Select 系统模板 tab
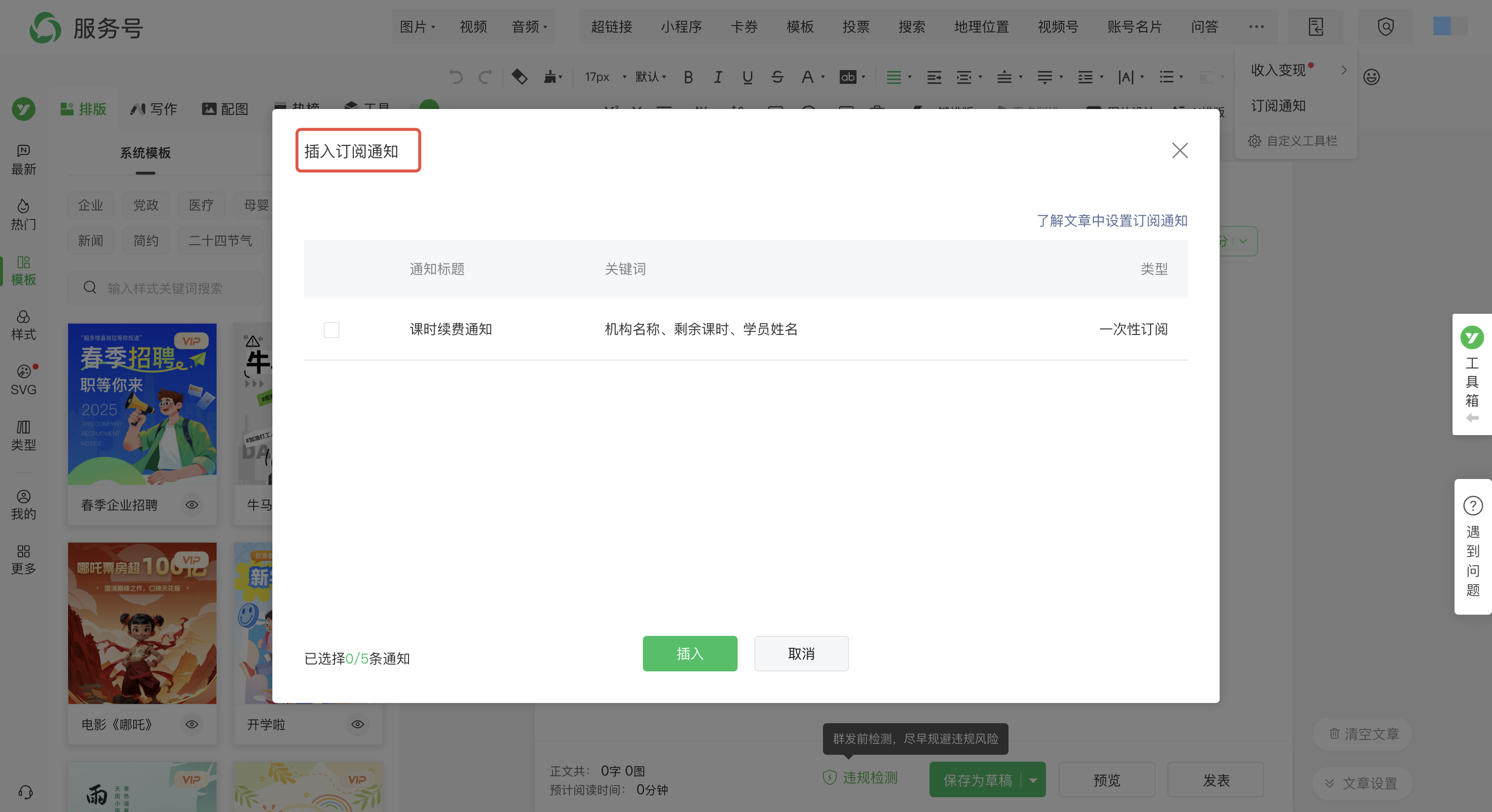 146,153
